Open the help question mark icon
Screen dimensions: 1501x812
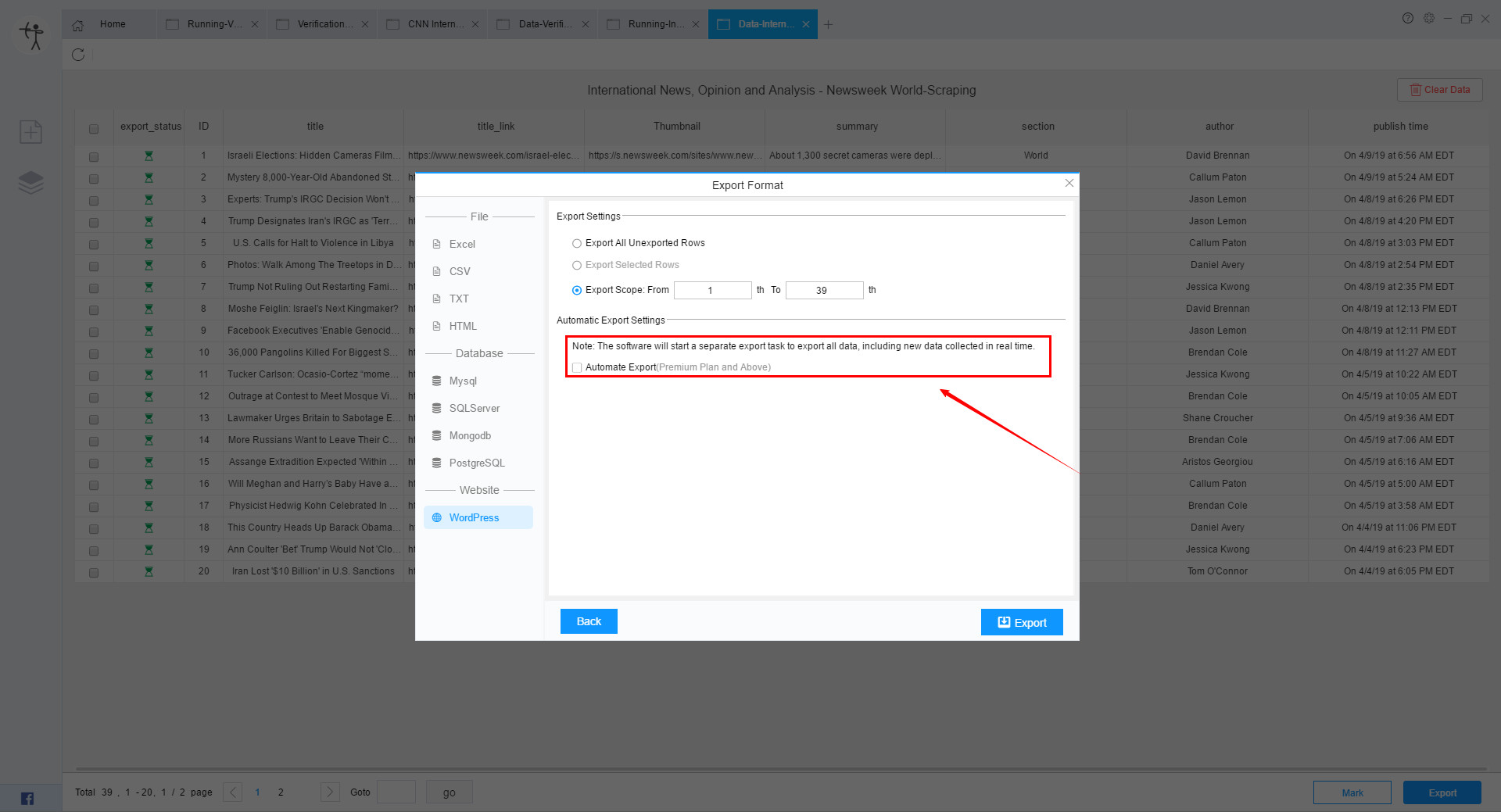1408,18
